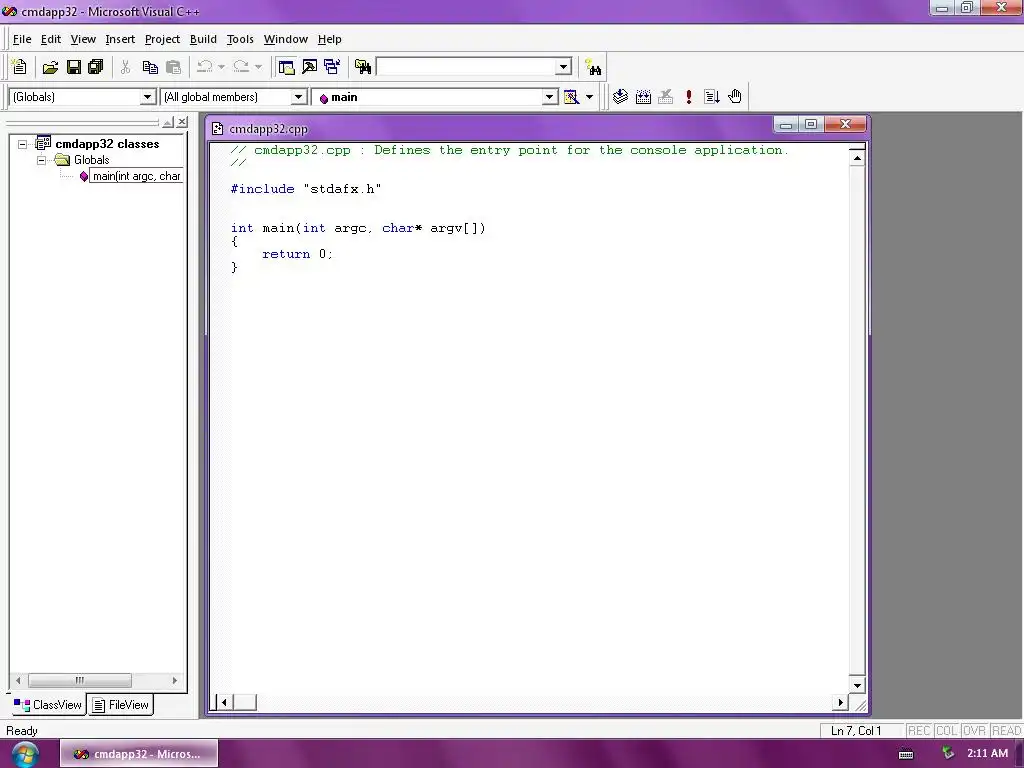Switch to the FileView tab
This screenshot has width=1024, height=768.
click(120, 705)
